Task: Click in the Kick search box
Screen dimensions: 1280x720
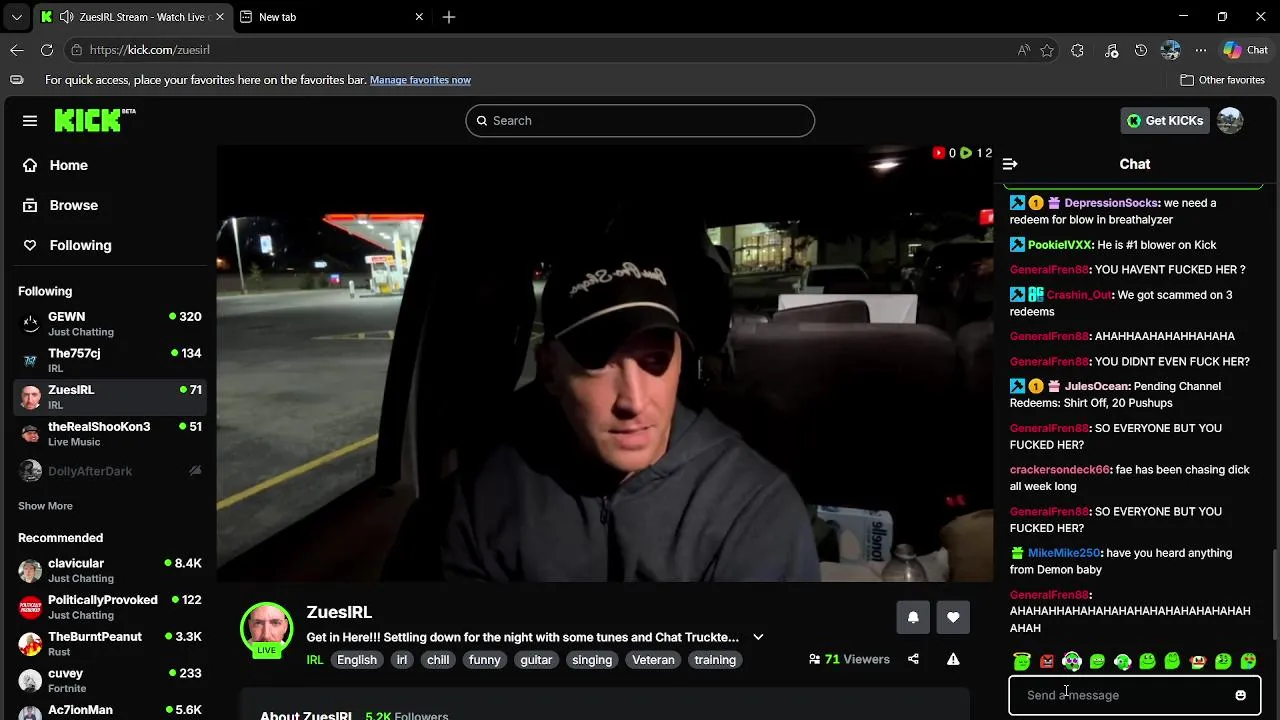Action: point(640,121)
